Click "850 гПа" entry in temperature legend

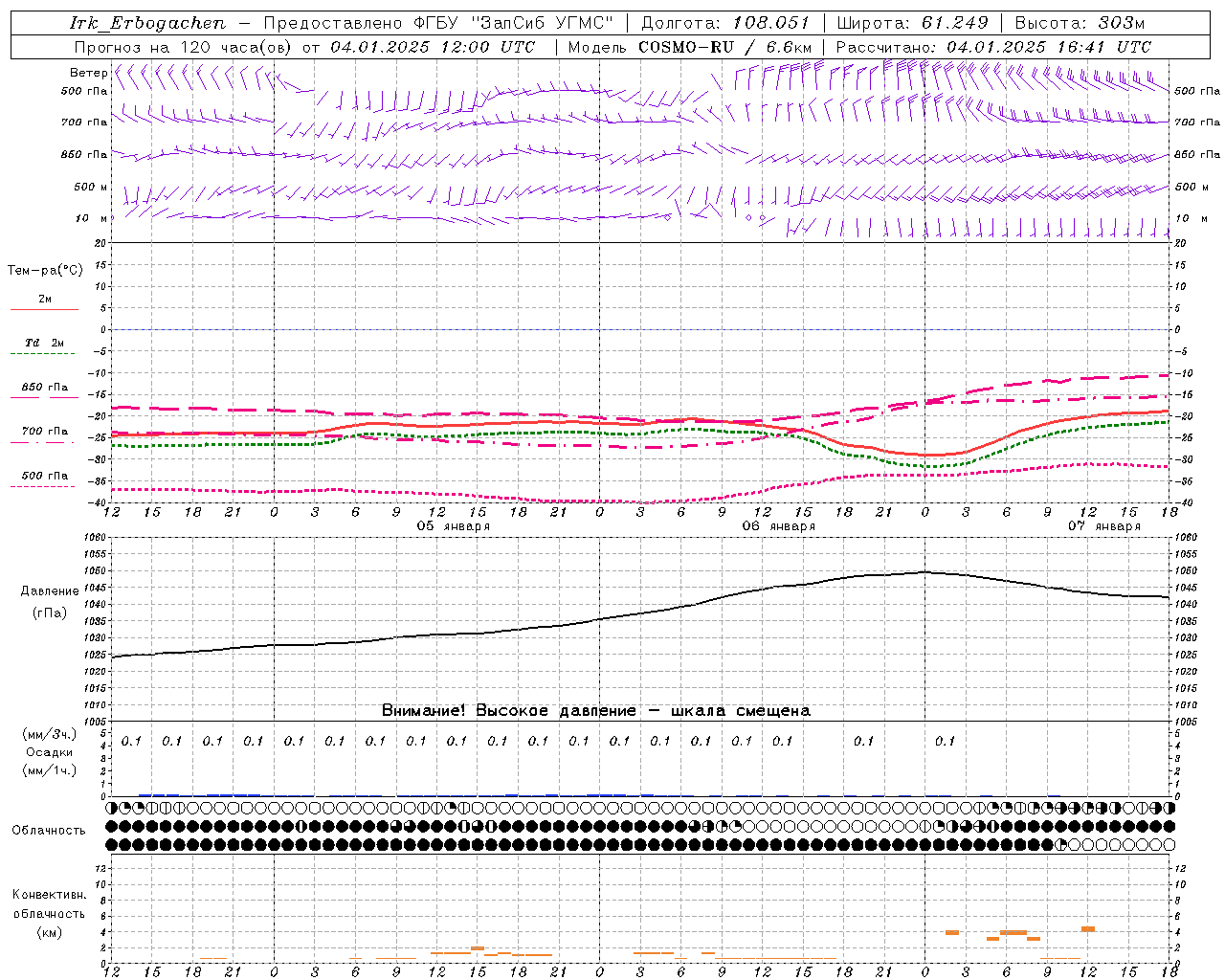[44, 388]
